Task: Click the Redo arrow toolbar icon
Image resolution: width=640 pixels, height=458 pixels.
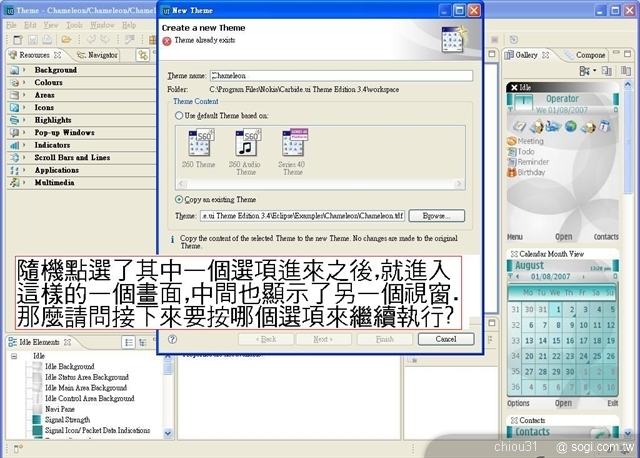Action: [105, 40]
